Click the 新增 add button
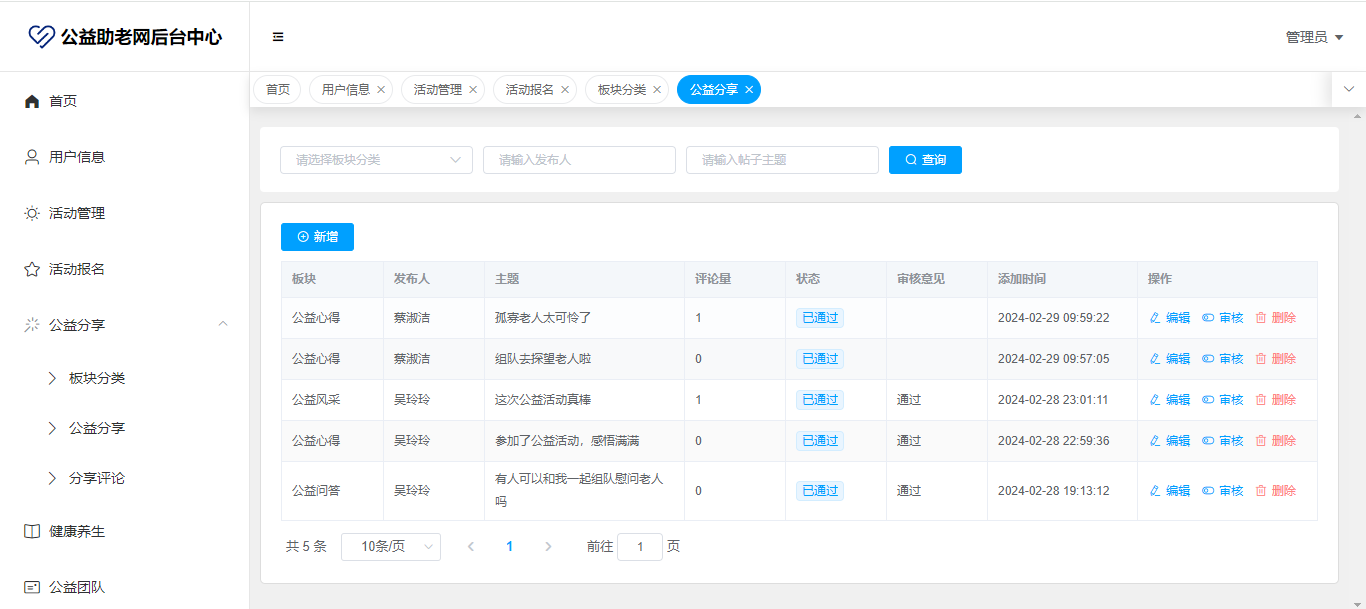This screenshot has height=609, width=1366. [x=317, y=237]
